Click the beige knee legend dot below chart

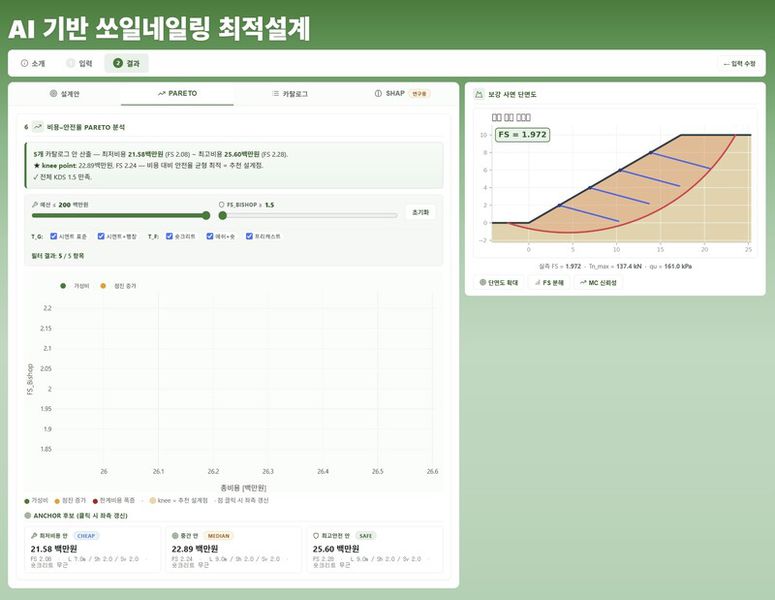point(153,501)
